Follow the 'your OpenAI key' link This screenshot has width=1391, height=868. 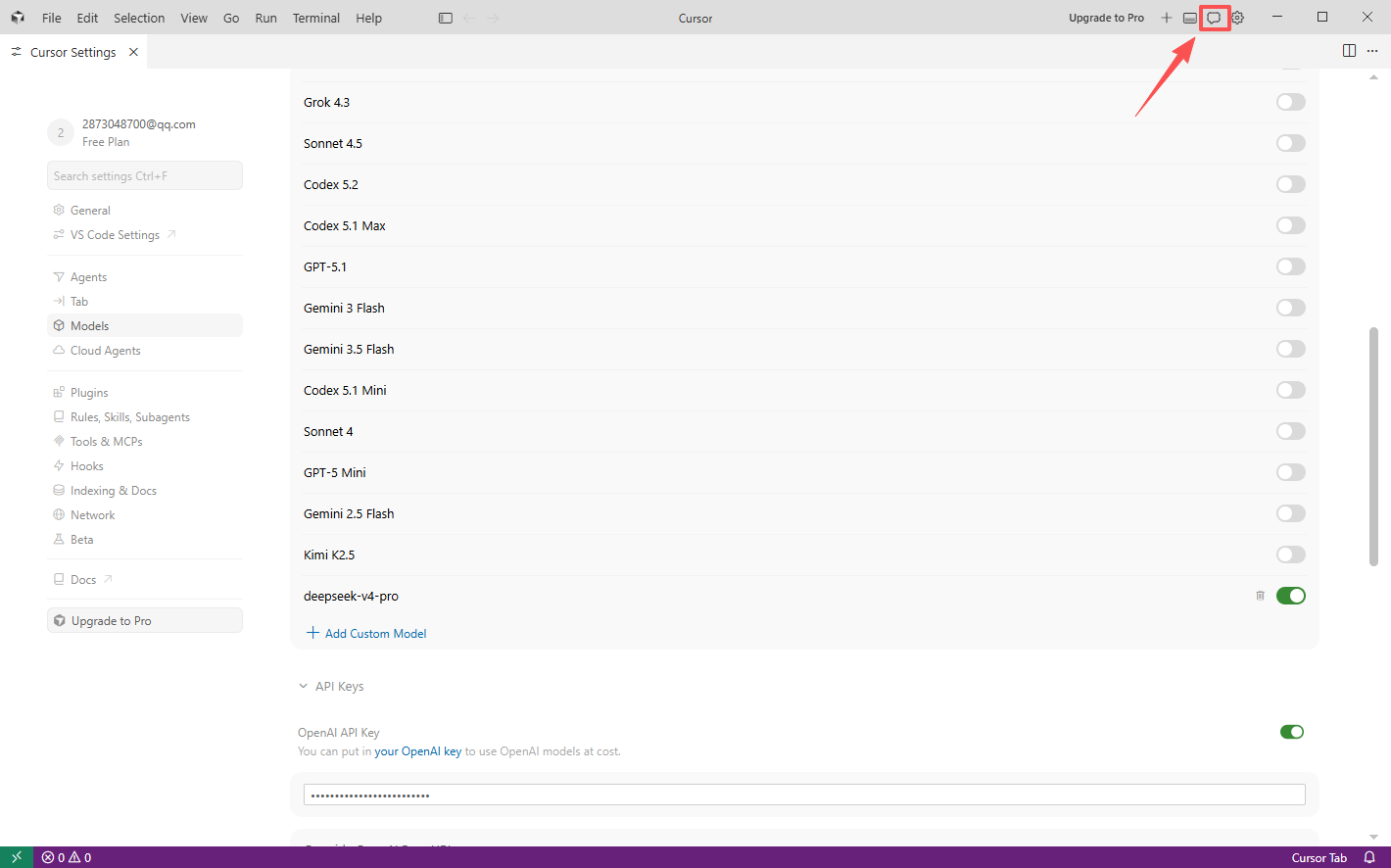[418, 751]
